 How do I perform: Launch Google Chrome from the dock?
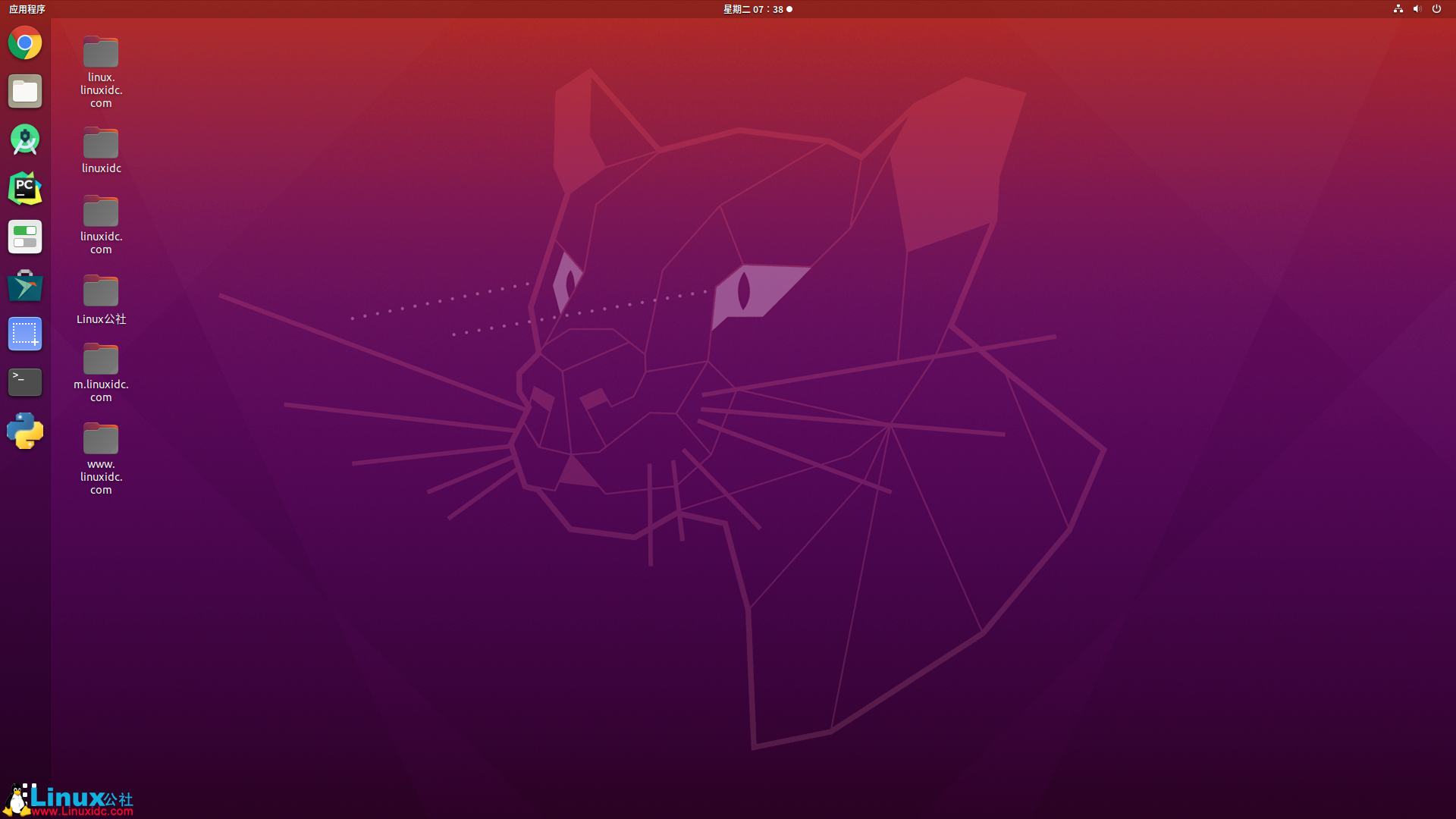[x=25, y=43]
